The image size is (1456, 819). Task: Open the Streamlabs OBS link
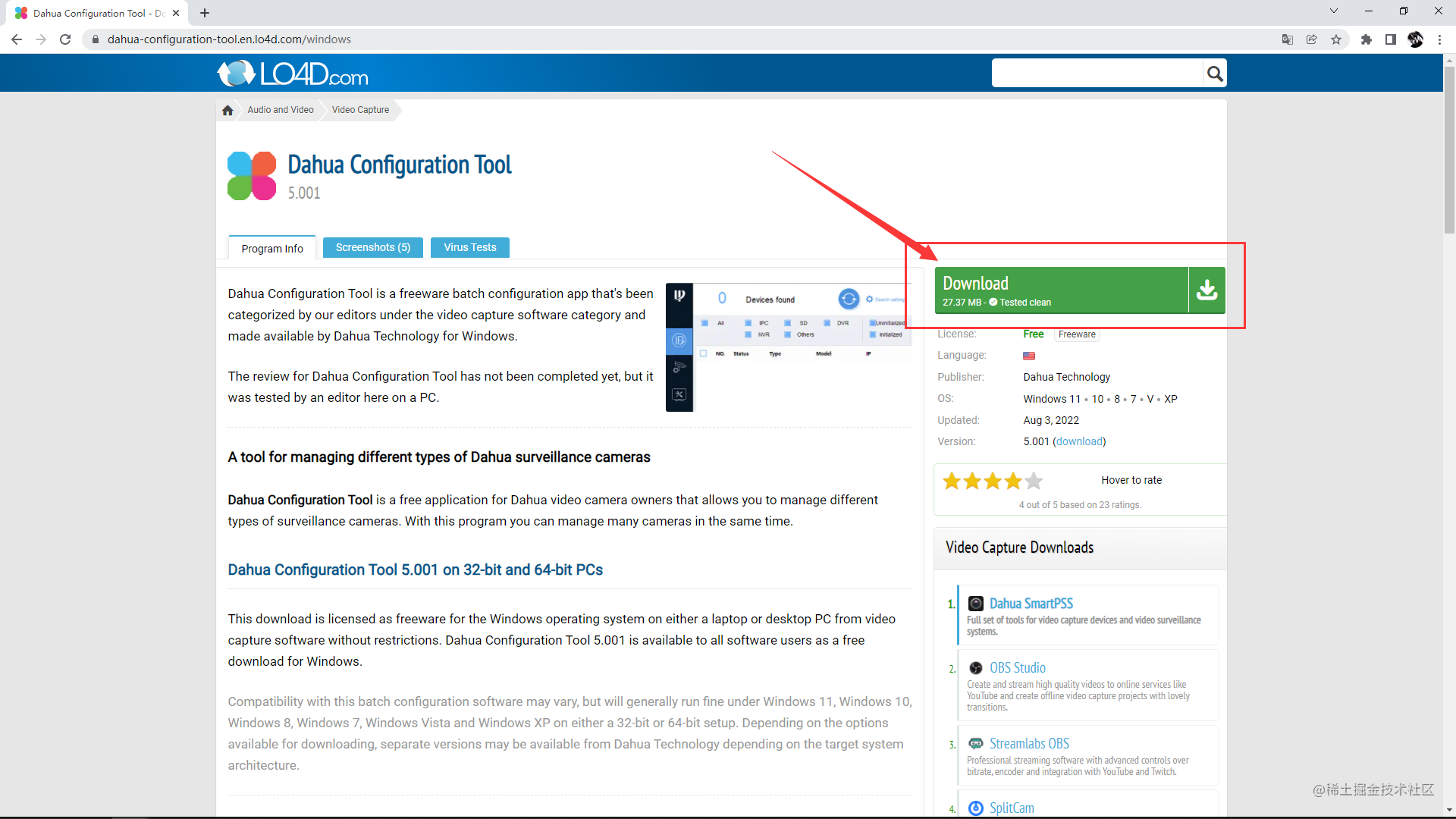1030,744
